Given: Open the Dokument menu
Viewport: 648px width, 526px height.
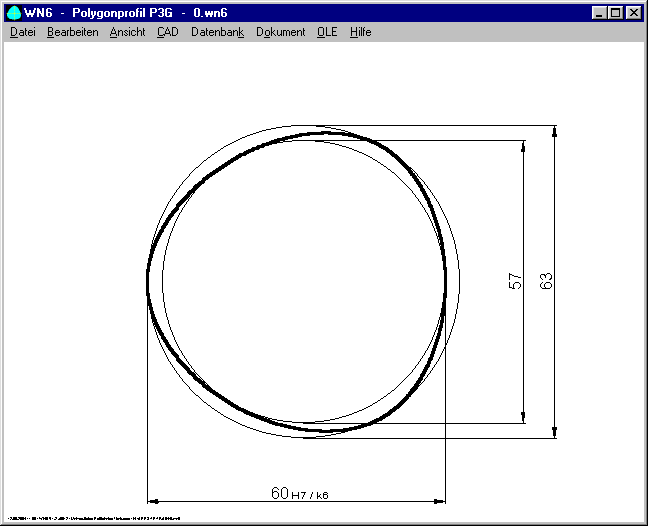Looking at the screenshot, I should tap(280, 32).
